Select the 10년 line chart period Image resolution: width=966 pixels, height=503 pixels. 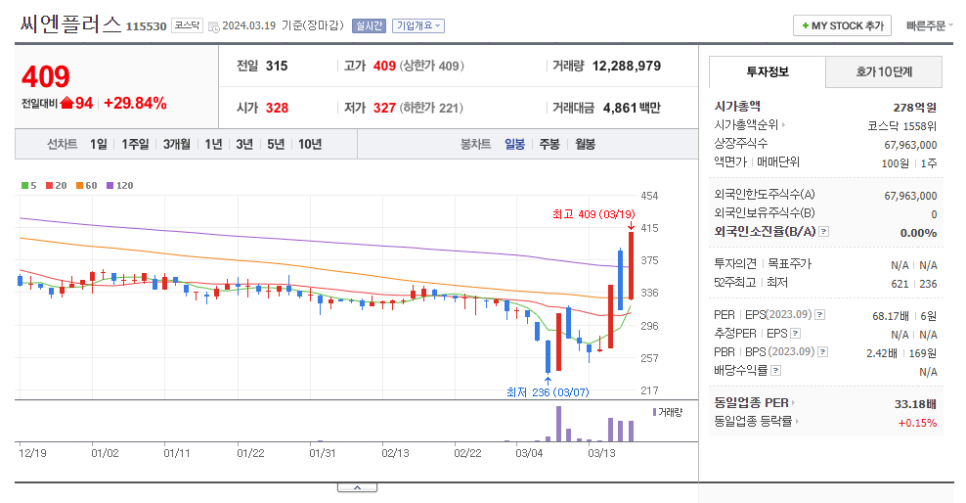[x=310, y=144]
